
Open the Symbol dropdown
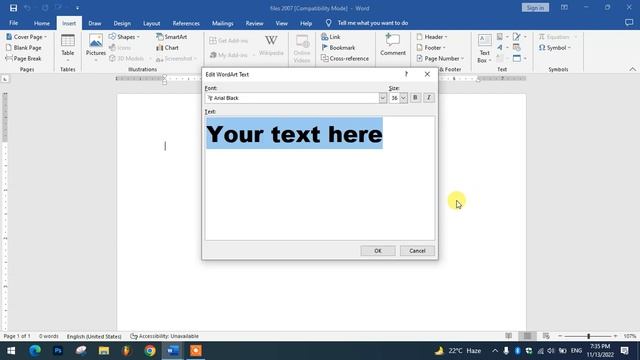pos(555,48)
